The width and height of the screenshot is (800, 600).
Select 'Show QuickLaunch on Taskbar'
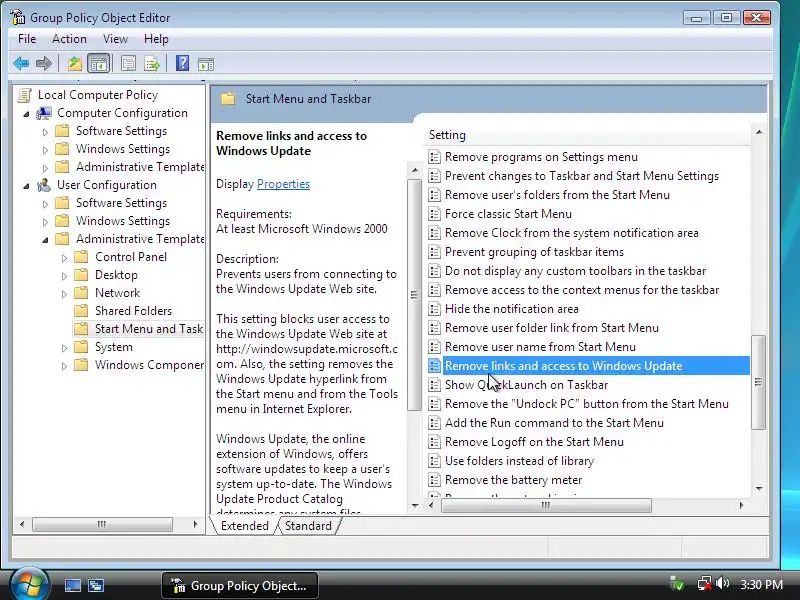click(526, 385)
